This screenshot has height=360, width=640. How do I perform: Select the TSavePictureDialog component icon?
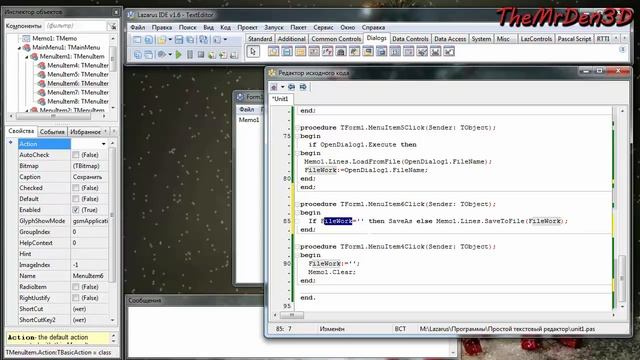pyautogui.click(x=381, y=51)
